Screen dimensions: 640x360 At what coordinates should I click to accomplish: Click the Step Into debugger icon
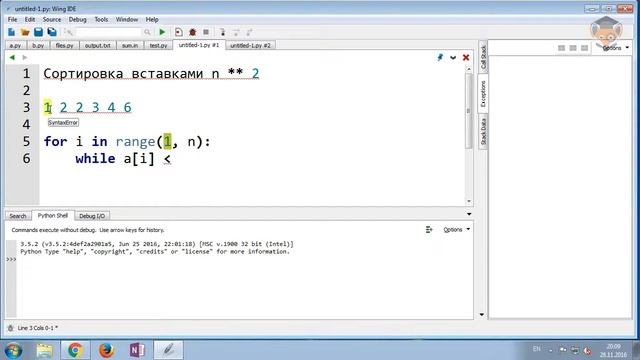click(x=222, y=32)
